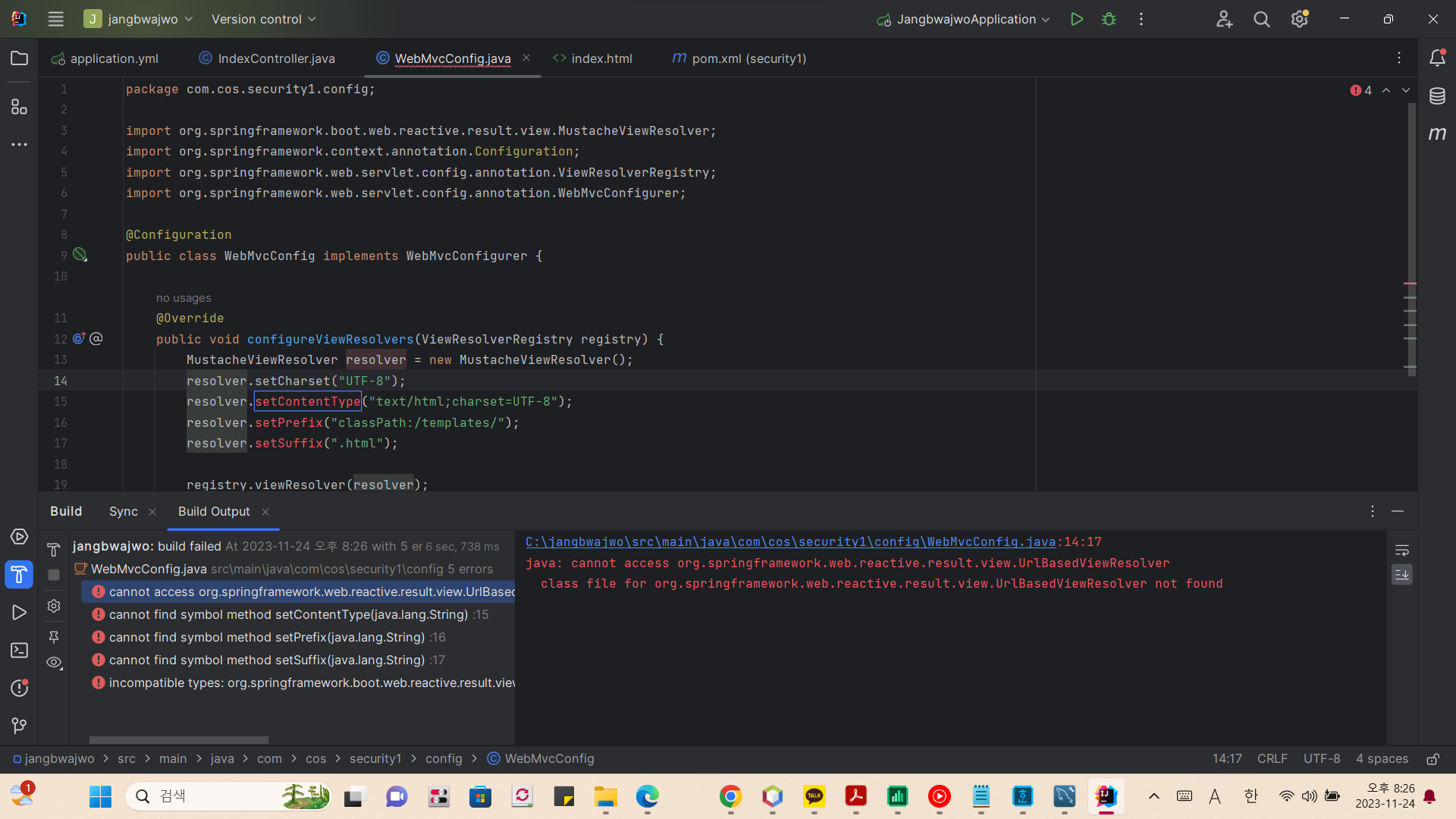Open IDE settings gear

[1300, 19]
